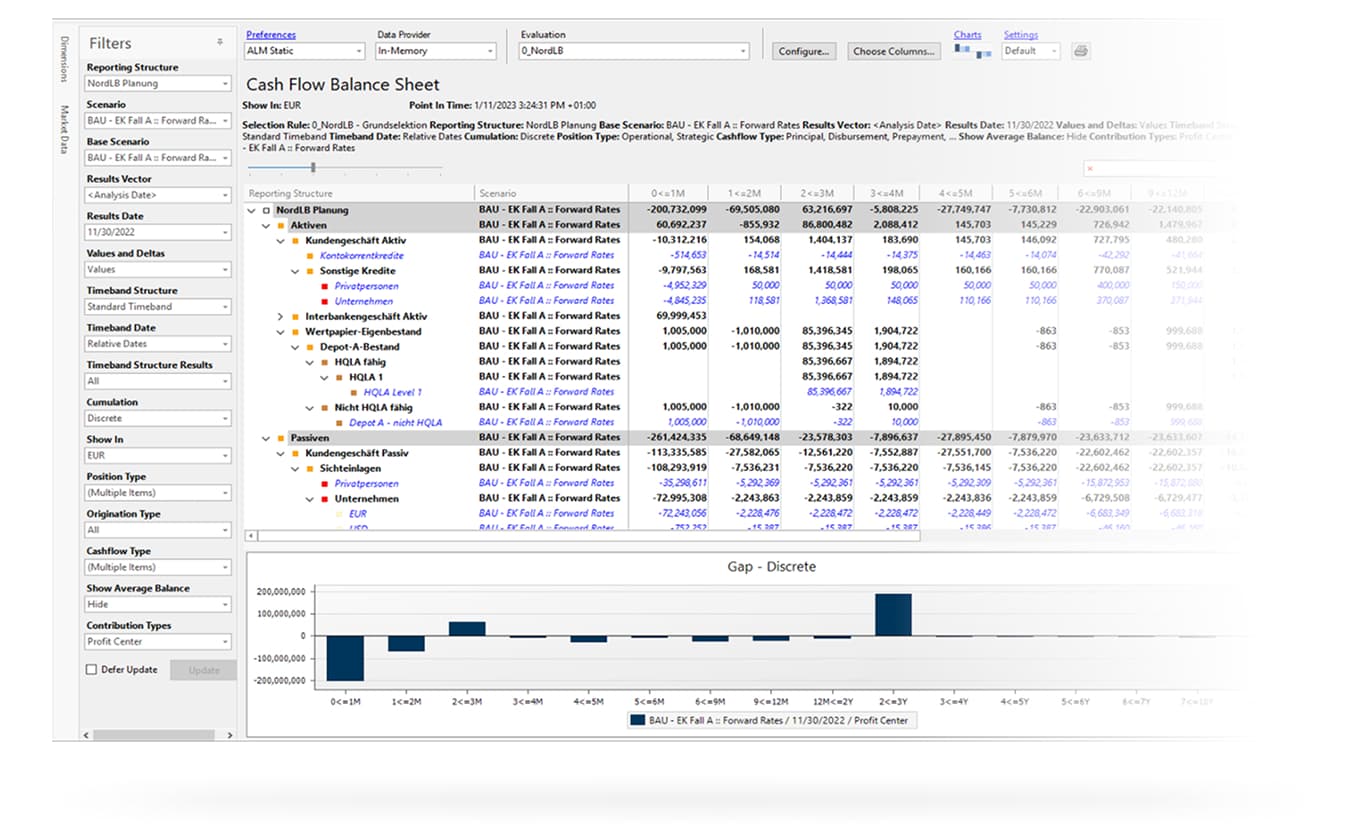Open the Results Vector dropdown
Image resolution: width=1369 pixels, height=827 pixels.
pyautogui.click(x=158, y=195)
